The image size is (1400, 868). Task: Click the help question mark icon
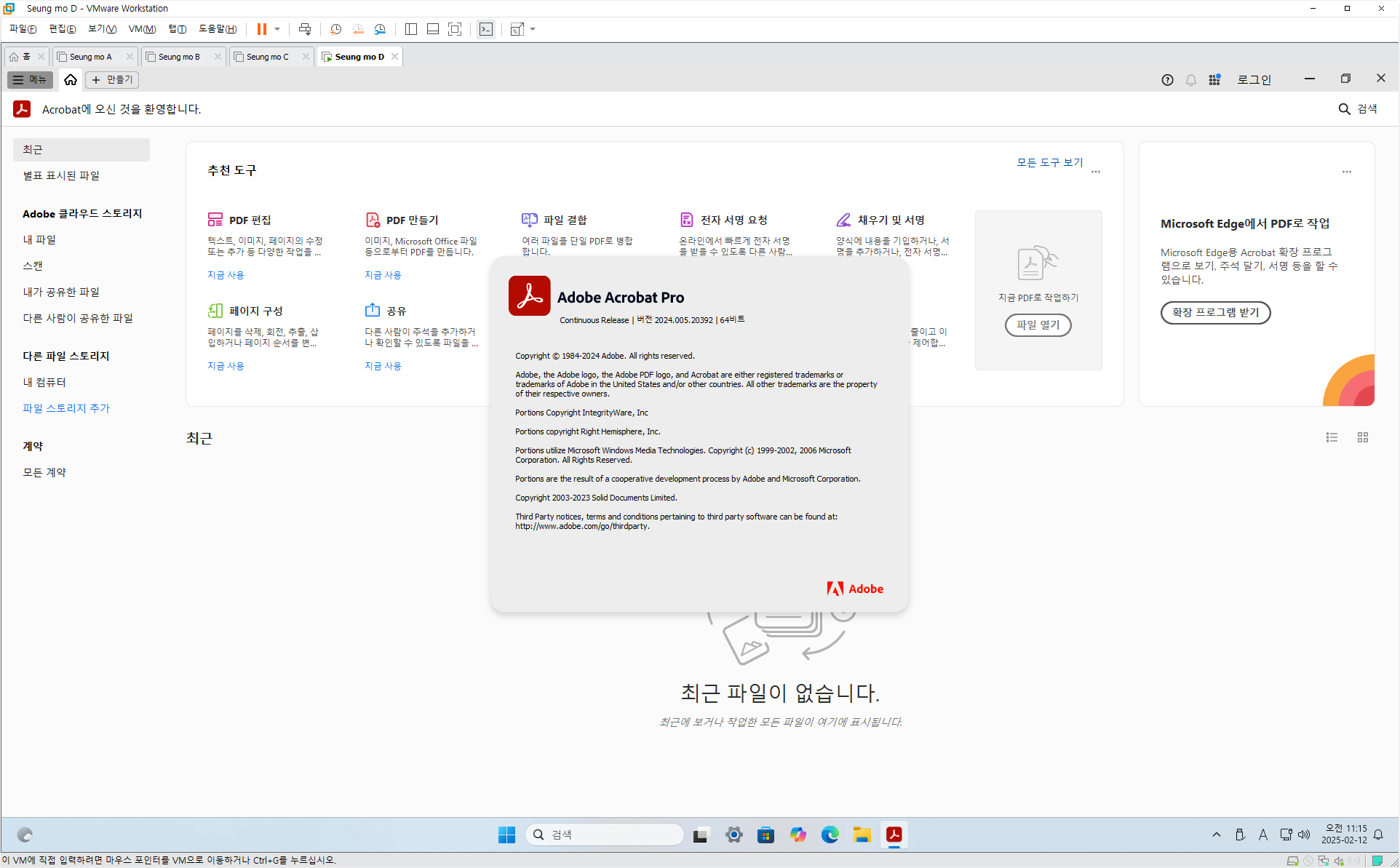point(1167,80)
